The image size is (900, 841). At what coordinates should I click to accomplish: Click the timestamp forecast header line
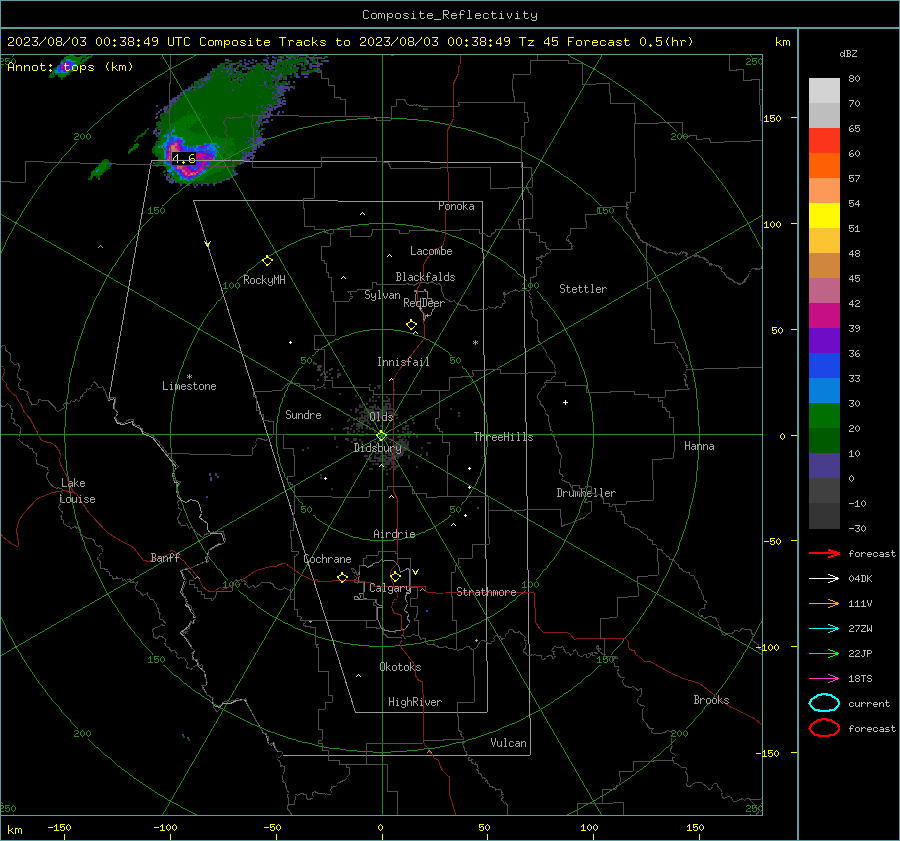[350, 42]
